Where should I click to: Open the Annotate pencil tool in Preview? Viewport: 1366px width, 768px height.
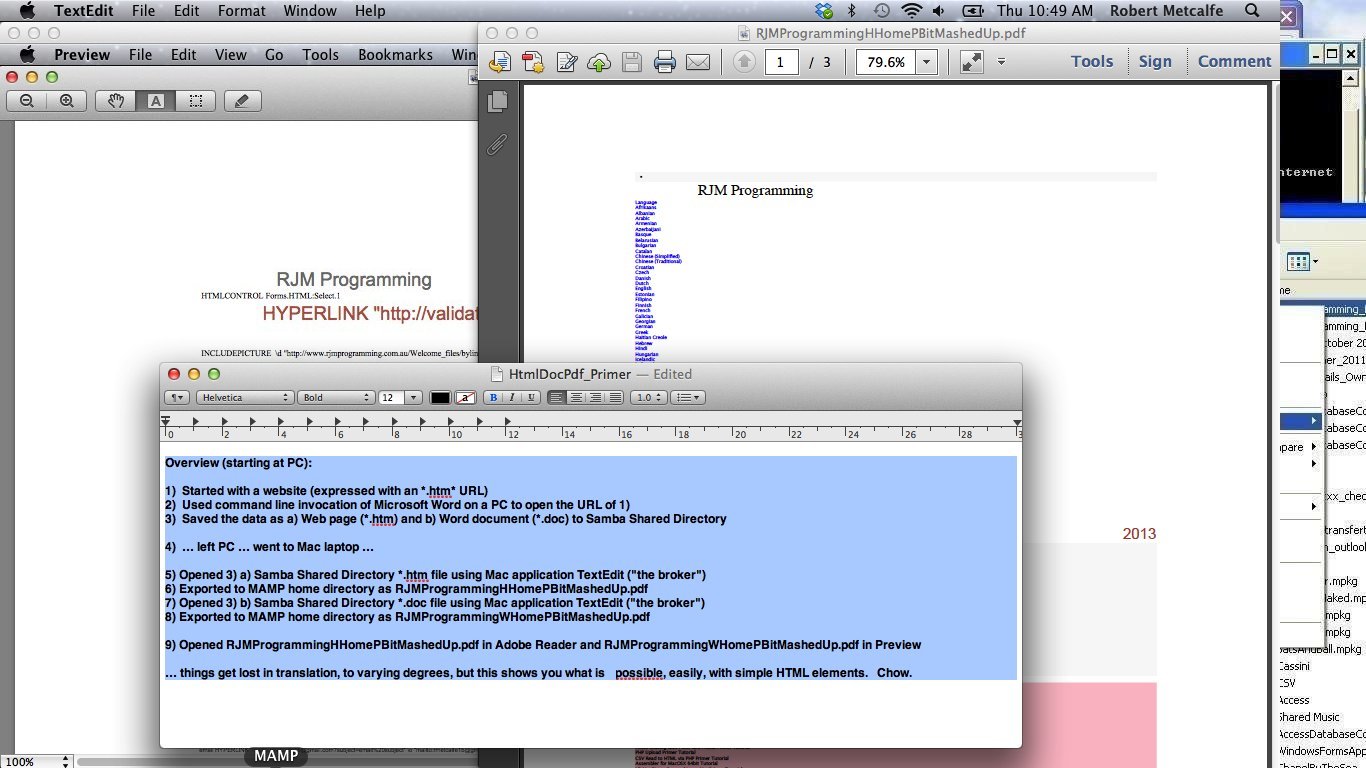pos(242,101)
